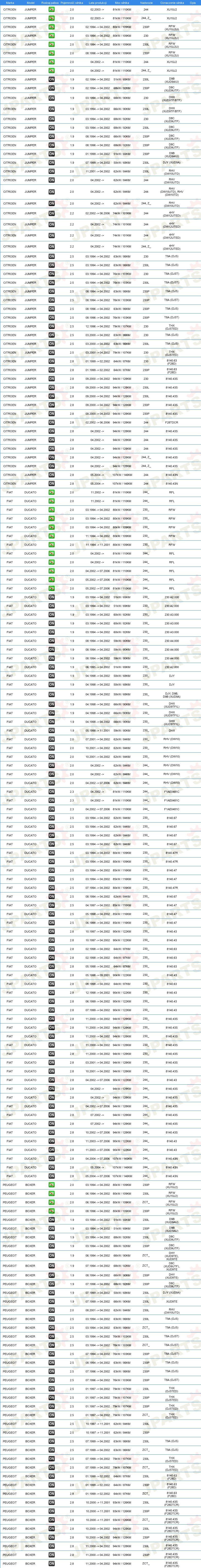This screenshot has height=1568, width=201.
Task: Click the ON icon in the Citroen RHV 11.2001–04.2002 row
Action: (52, 172)
